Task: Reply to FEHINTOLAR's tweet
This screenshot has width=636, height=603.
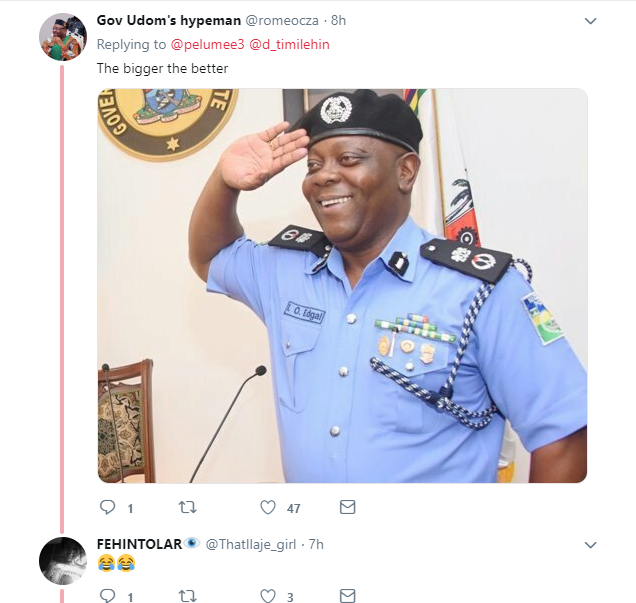Action: [x=108, y=597]
